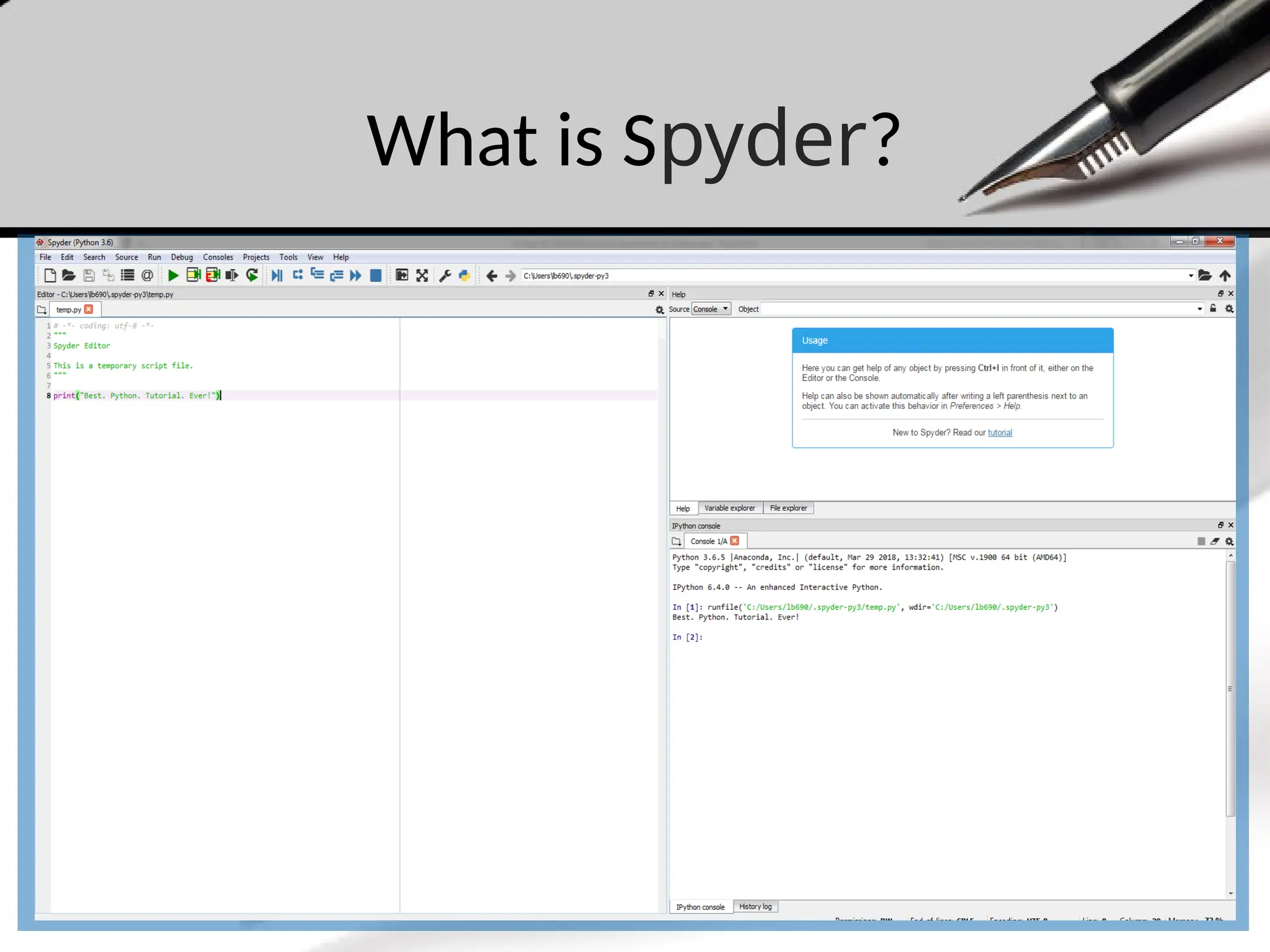Image resolution: width=1270 pixels, height=952 pixels.
Task: Click the print statement on line 8
Action: pyautogui.click(x=136, y=395)
